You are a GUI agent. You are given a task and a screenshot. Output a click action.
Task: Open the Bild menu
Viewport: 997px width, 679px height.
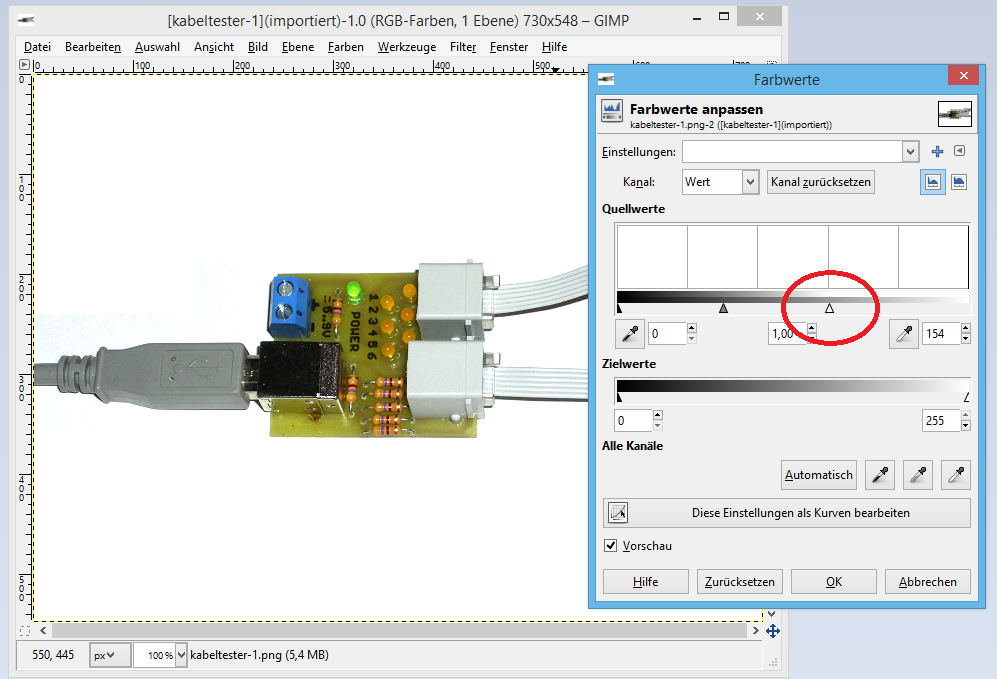click(258, 47)
